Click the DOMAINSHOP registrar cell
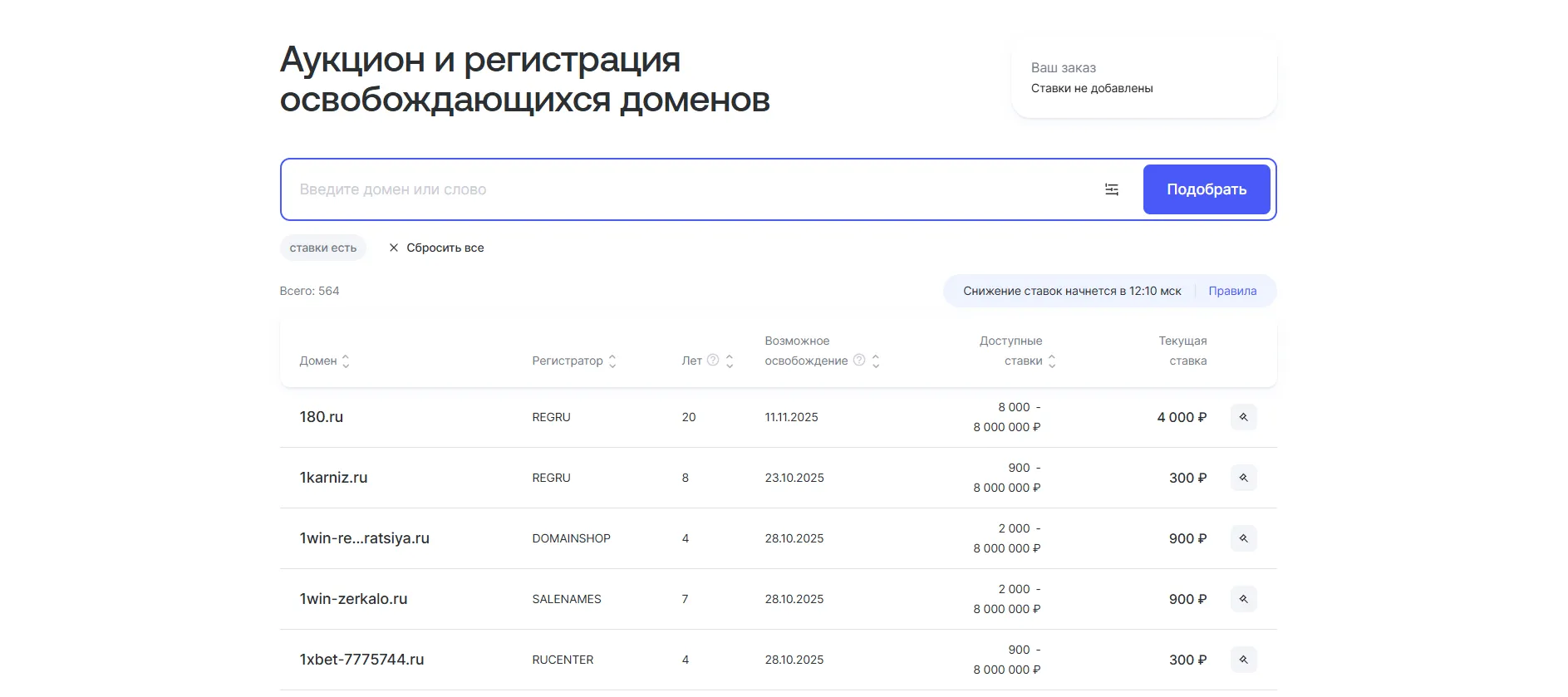This screenshot has height=697, width=1568. pos(572,538)
